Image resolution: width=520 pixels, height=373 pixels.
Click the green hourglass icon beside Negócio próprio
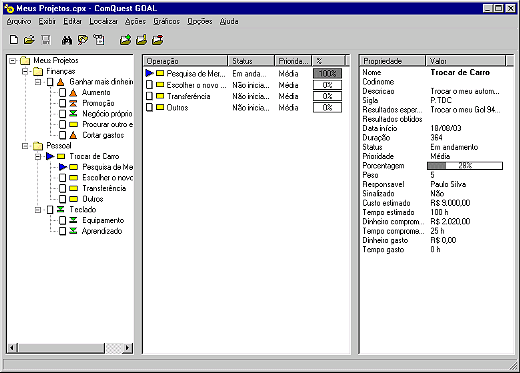(x=73, y=114)
